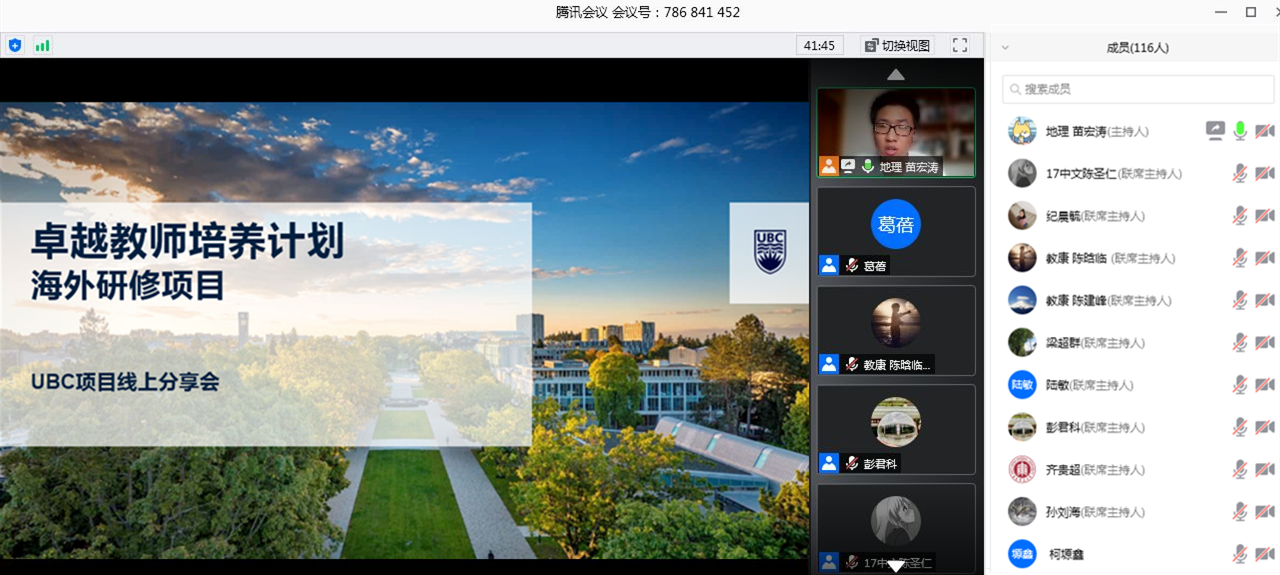The height and width of the screenshot is (575, 1280).
Task: Check the green network signal icon
Action: 42,45
